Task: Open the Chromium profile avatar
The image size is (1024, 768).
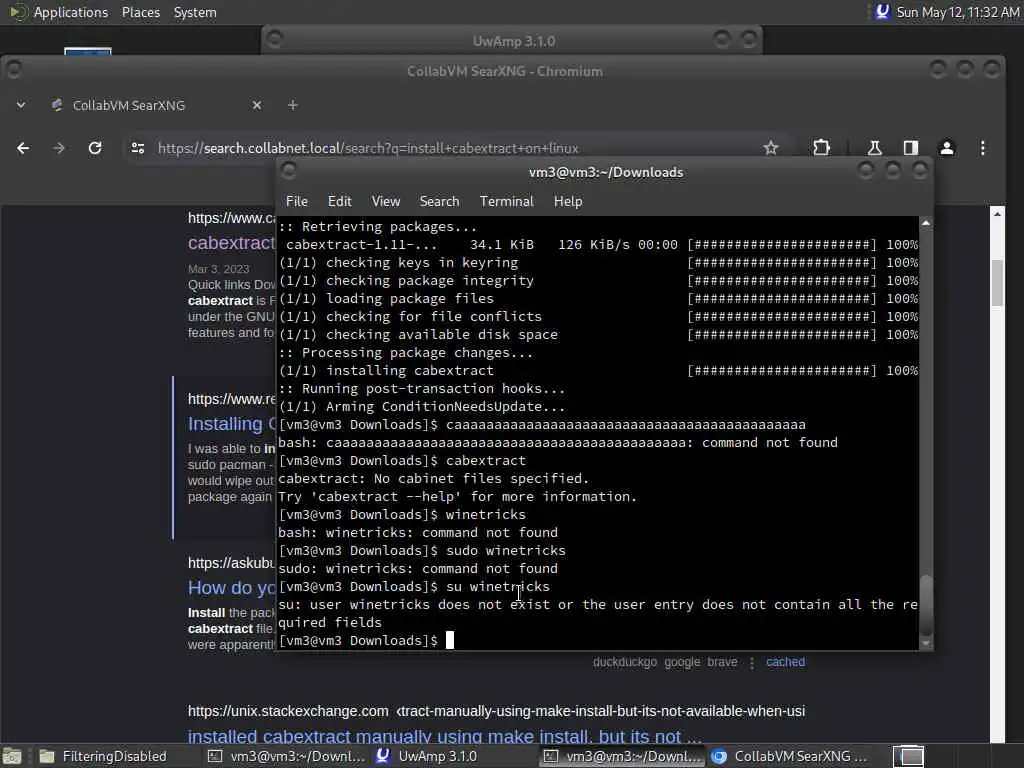Action: coord(946,148)
